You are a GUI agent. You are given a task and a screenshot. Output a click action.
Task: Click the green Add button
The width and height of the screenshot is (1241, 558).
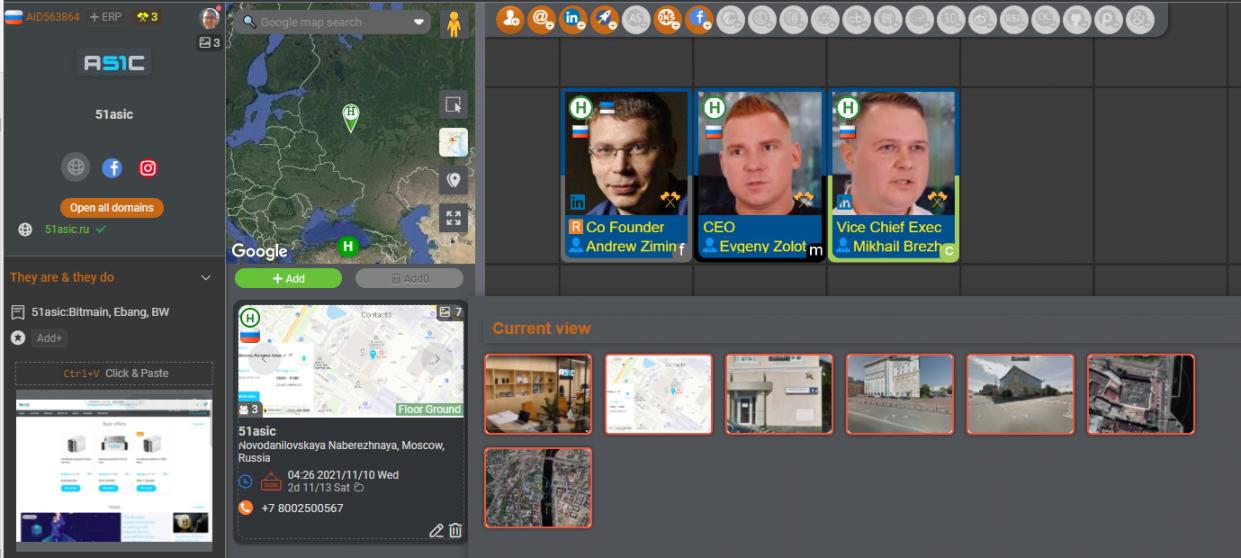tap(288, 278)
